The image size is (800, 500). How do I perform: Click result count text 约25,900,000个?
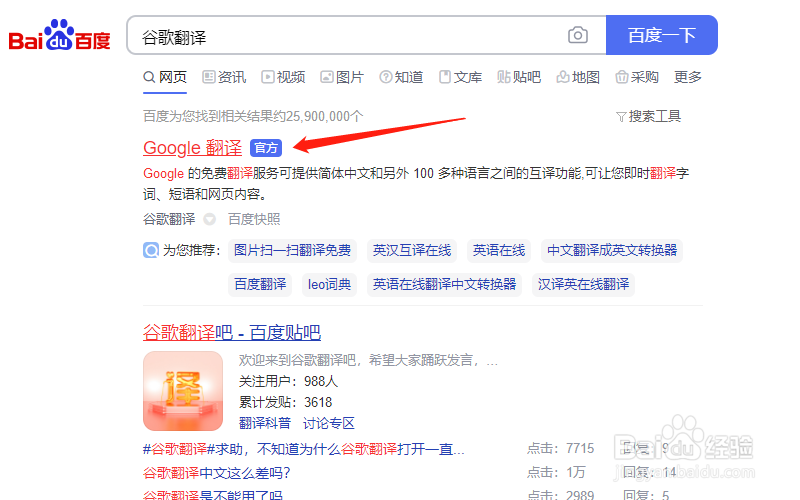[x=318, y=116]
